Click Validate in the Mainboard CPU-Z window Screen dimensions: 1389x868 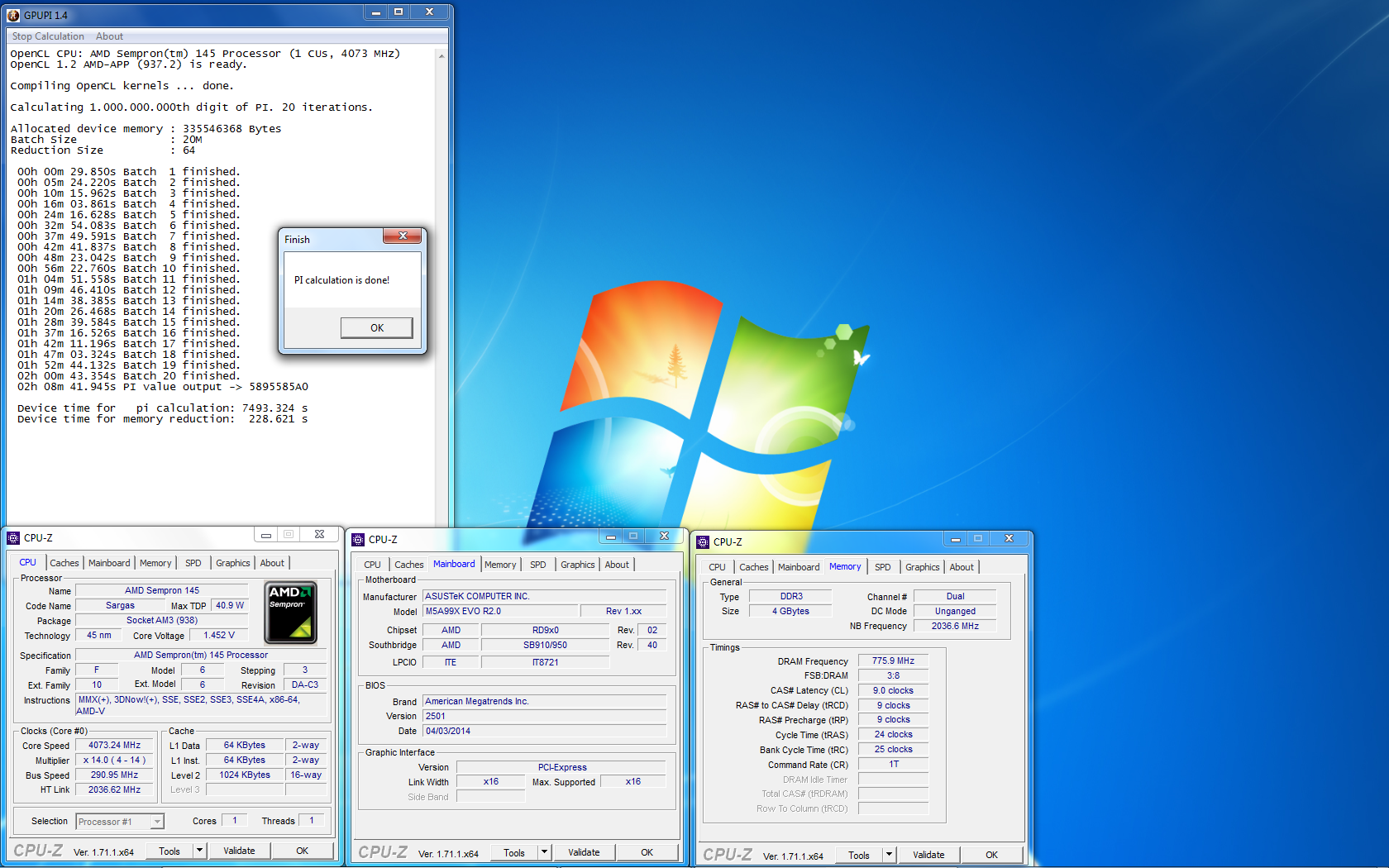(584, 852)
